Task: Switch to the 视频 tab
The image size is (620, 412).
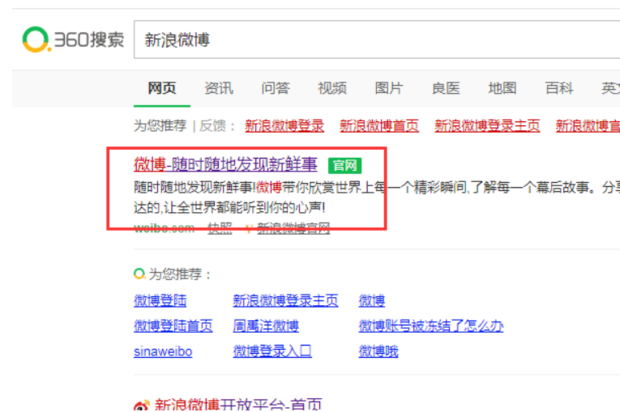Action: point(332,88)
